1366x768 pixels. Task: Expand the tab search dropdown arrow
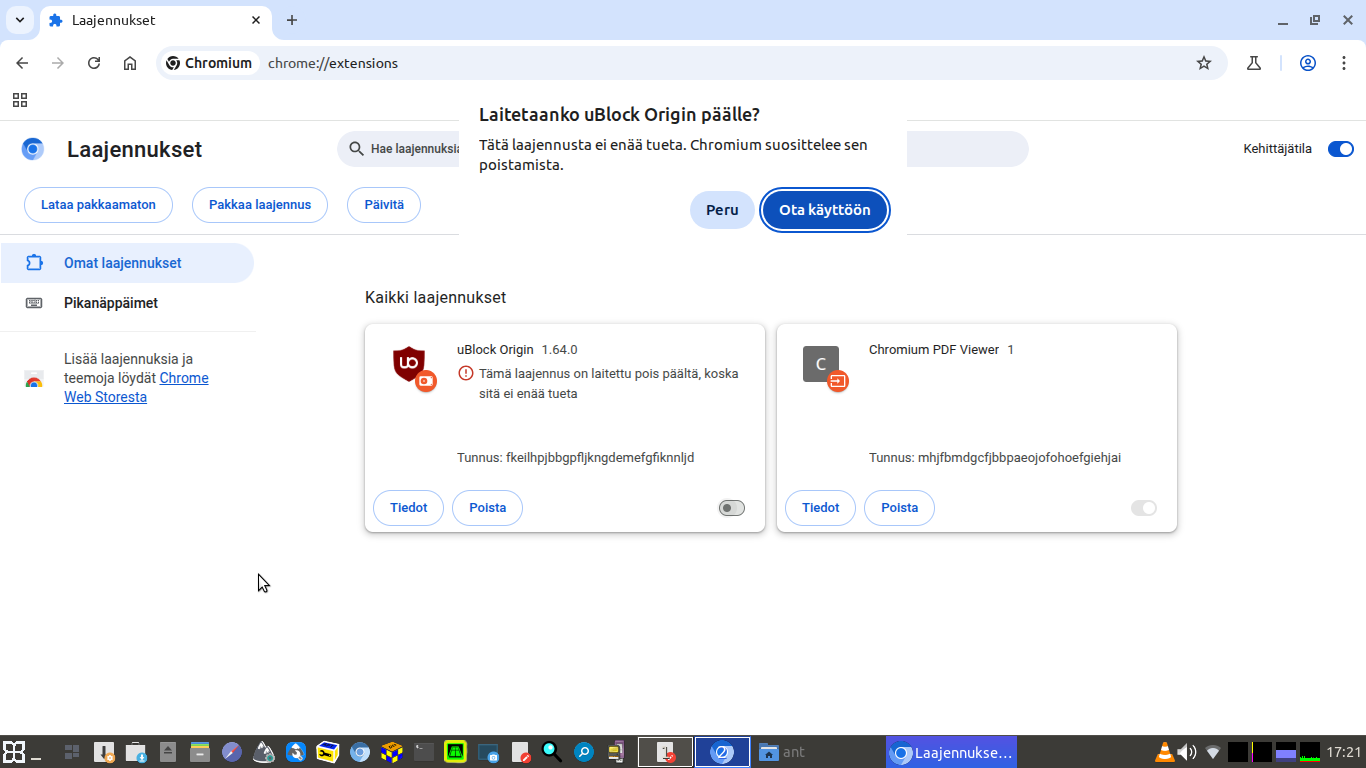[20, 20]
